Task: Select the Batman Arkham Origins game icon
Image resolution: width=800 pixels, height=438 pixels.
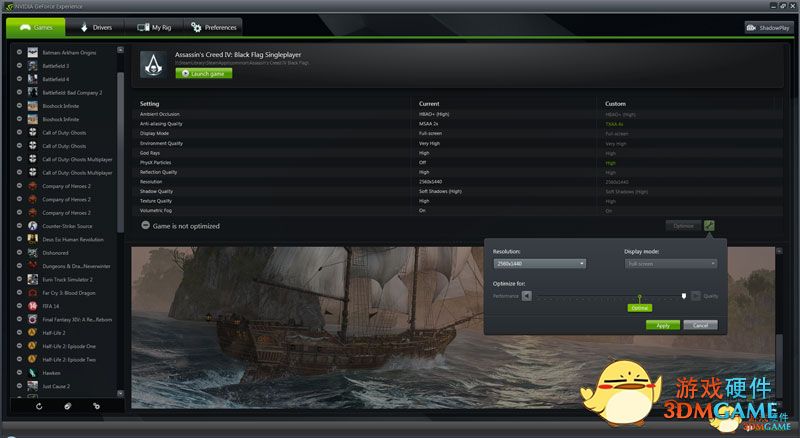Action: 33,52
